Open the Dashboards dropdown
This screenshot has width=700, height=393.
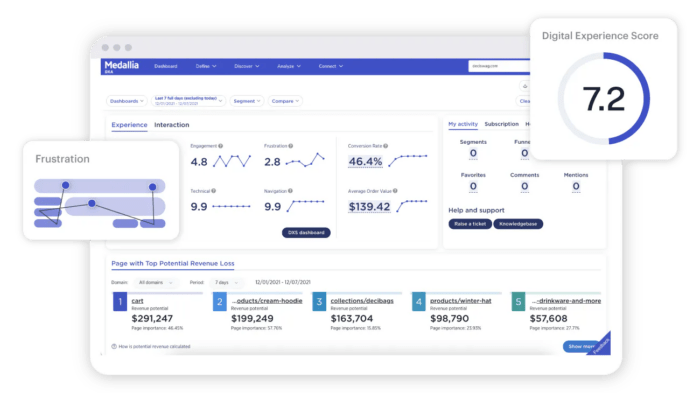tap(127, 101)
